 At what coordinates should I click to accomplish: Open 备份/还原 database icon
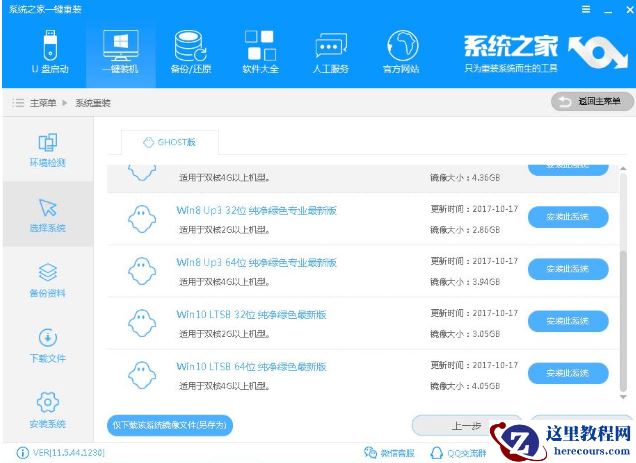[191, 52]
